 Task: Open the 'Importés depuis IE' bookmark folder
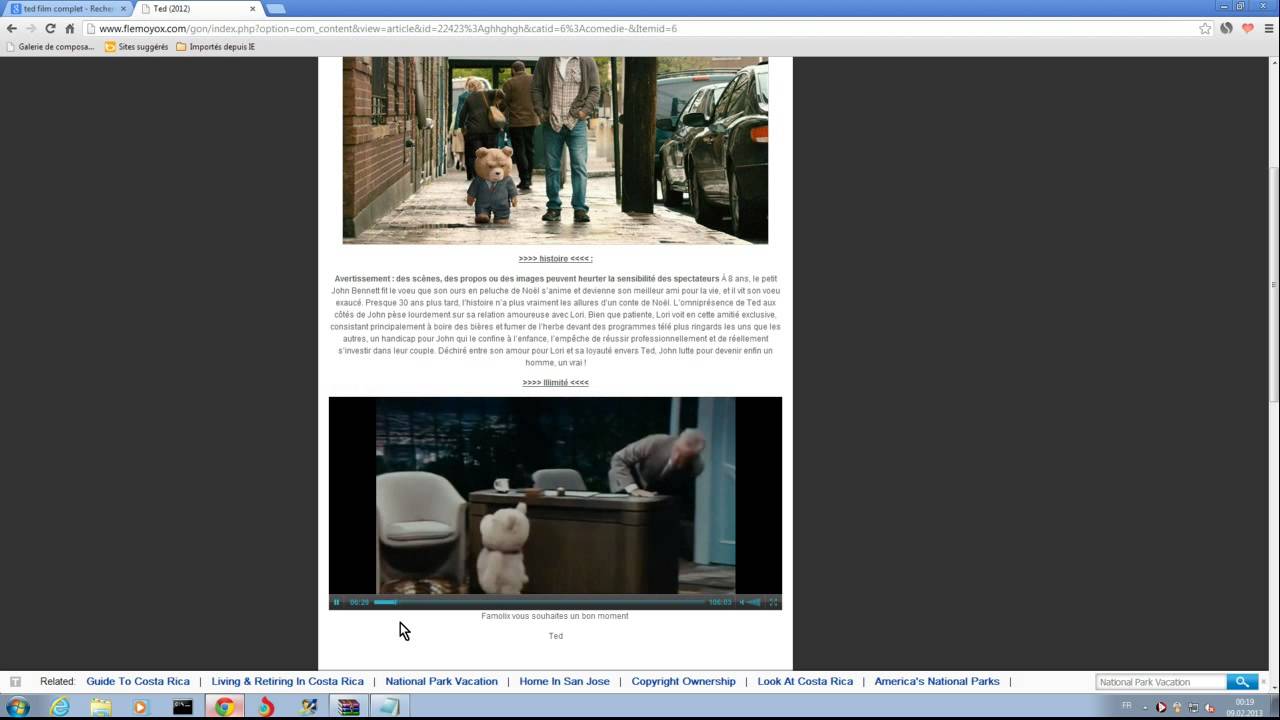tap(215, 46)
